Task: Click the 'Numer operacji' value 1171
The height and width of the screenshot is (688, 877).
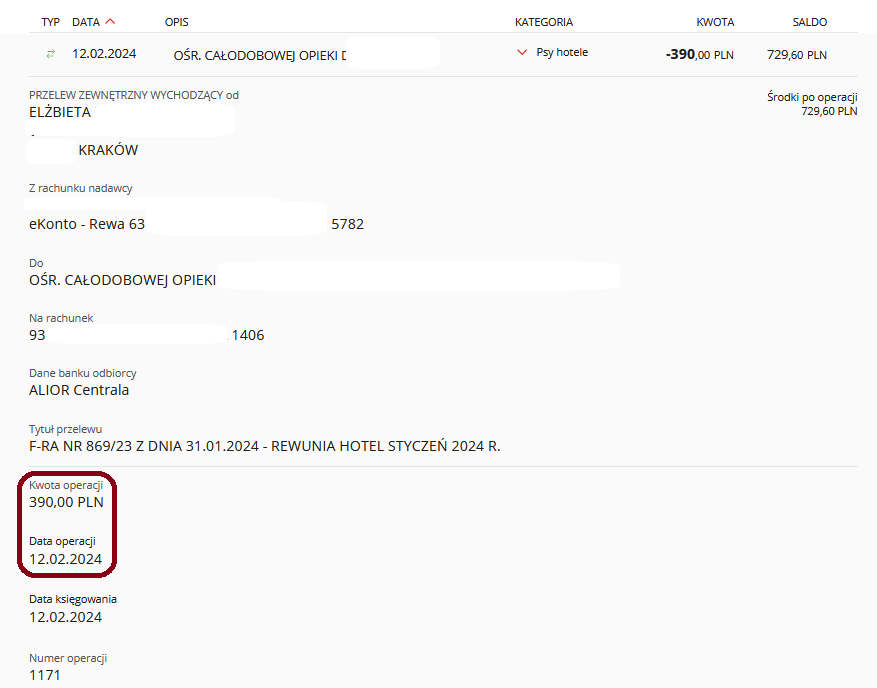Action: 45,676
